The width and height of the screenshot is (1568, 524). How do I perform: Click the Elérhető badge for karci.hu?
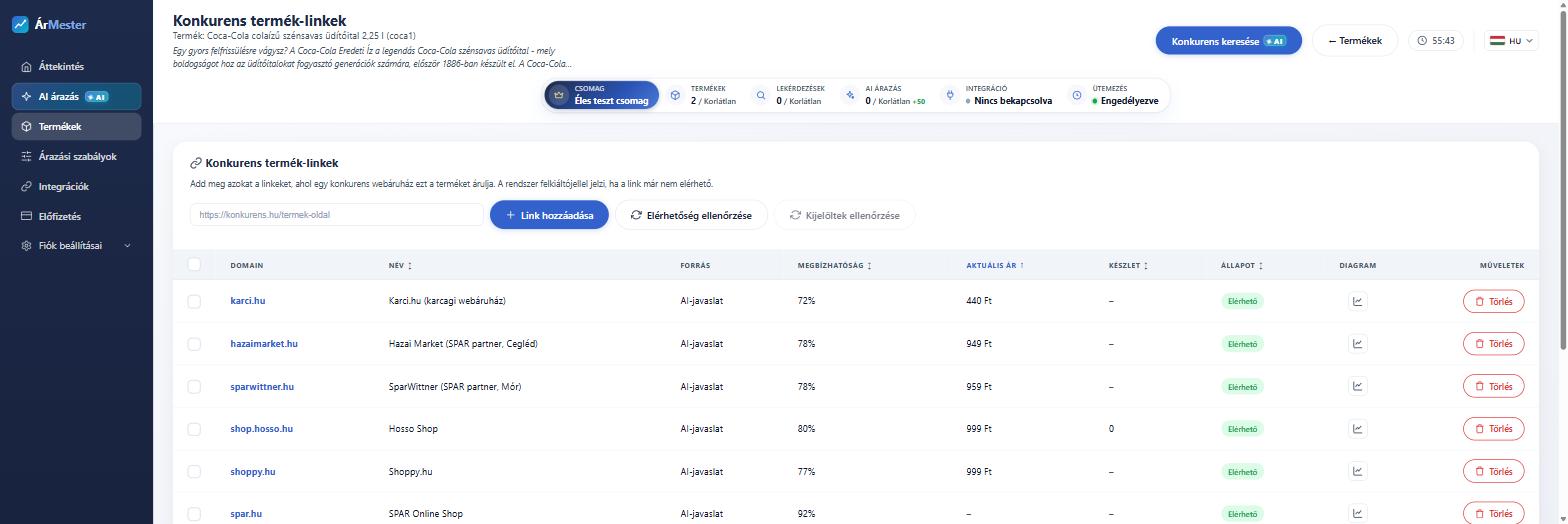tap(1242, 301)
